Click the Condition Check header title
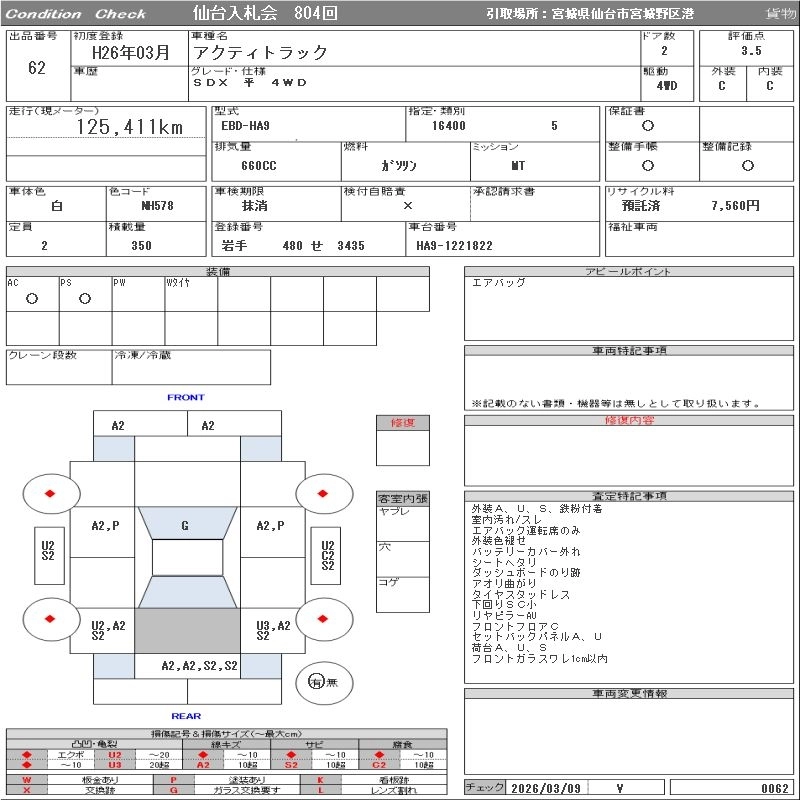 pyautogui.click(x=77, y=14)
